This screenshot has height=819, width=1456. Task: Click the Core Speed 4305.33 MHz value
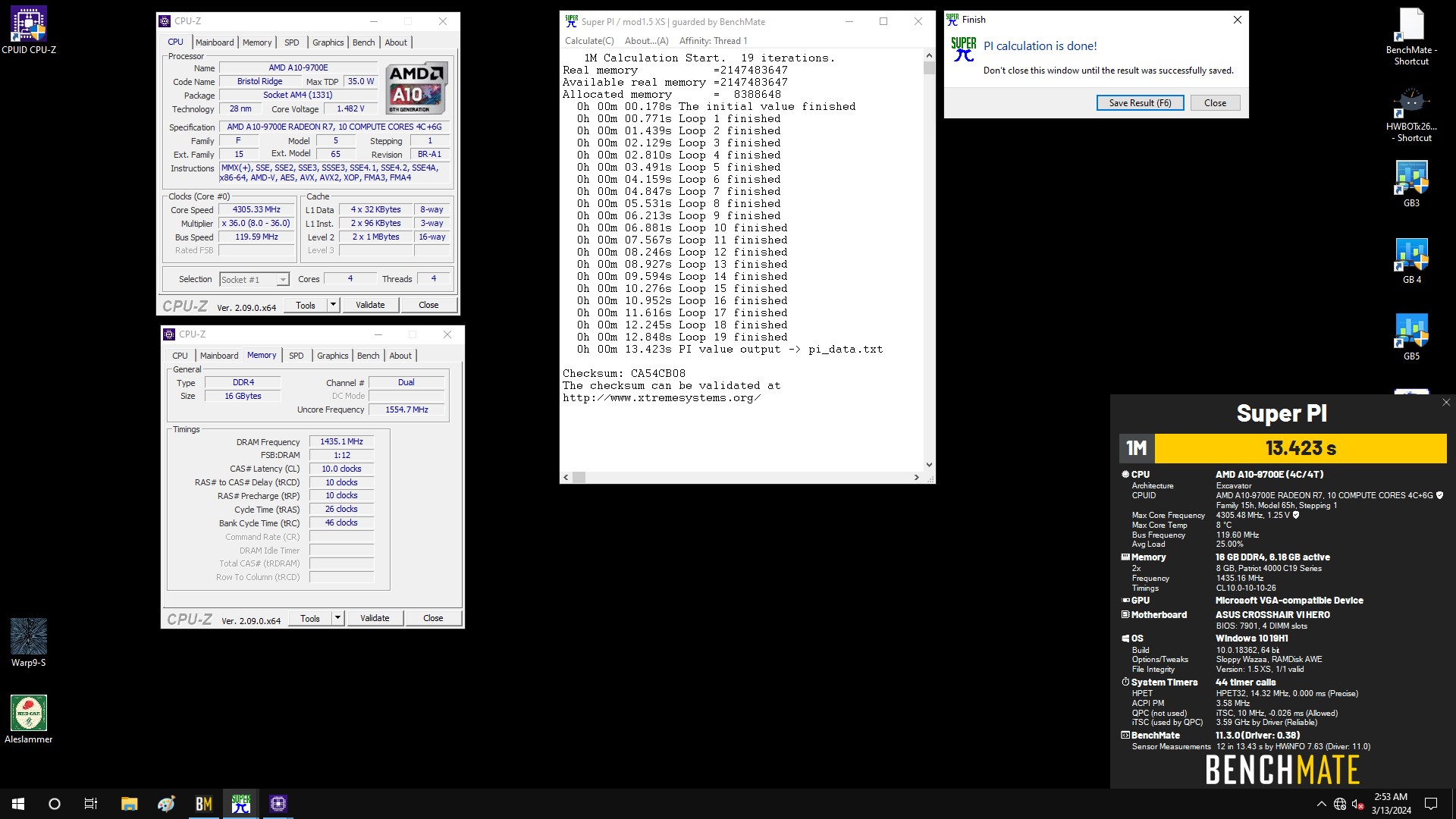(x=256, y=210)
